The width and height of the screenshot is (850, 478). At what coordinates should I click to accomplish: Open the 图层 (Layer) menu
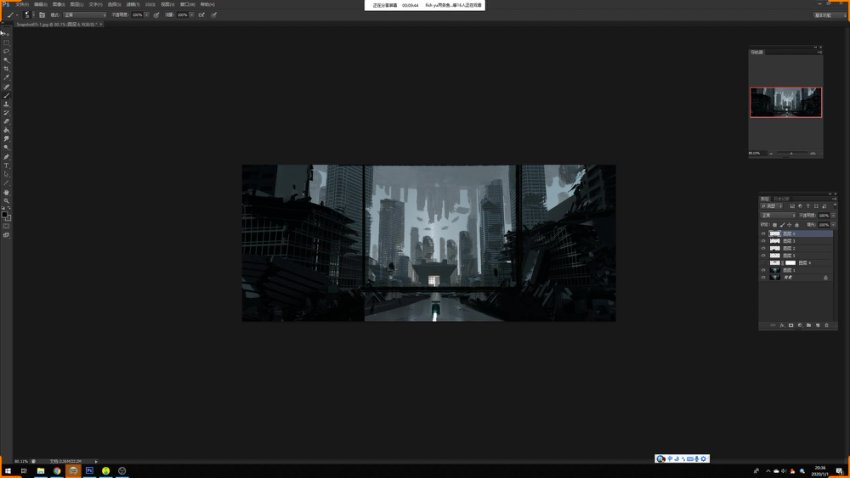click(76, 4)
